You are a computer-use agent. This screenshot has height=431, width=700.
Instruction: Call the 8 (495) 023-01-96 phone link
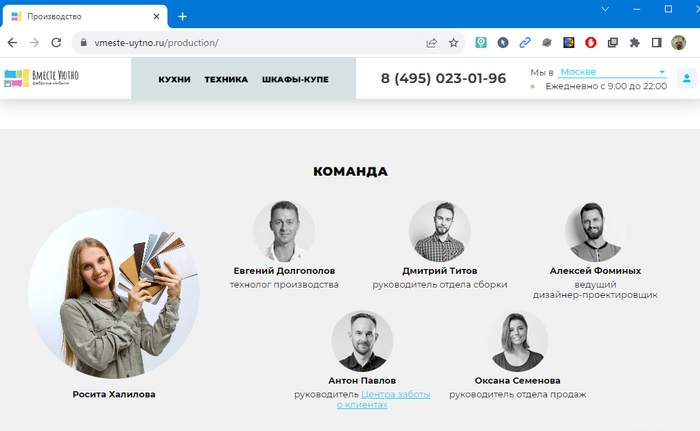pyautogui.click(x=443, y=79)
